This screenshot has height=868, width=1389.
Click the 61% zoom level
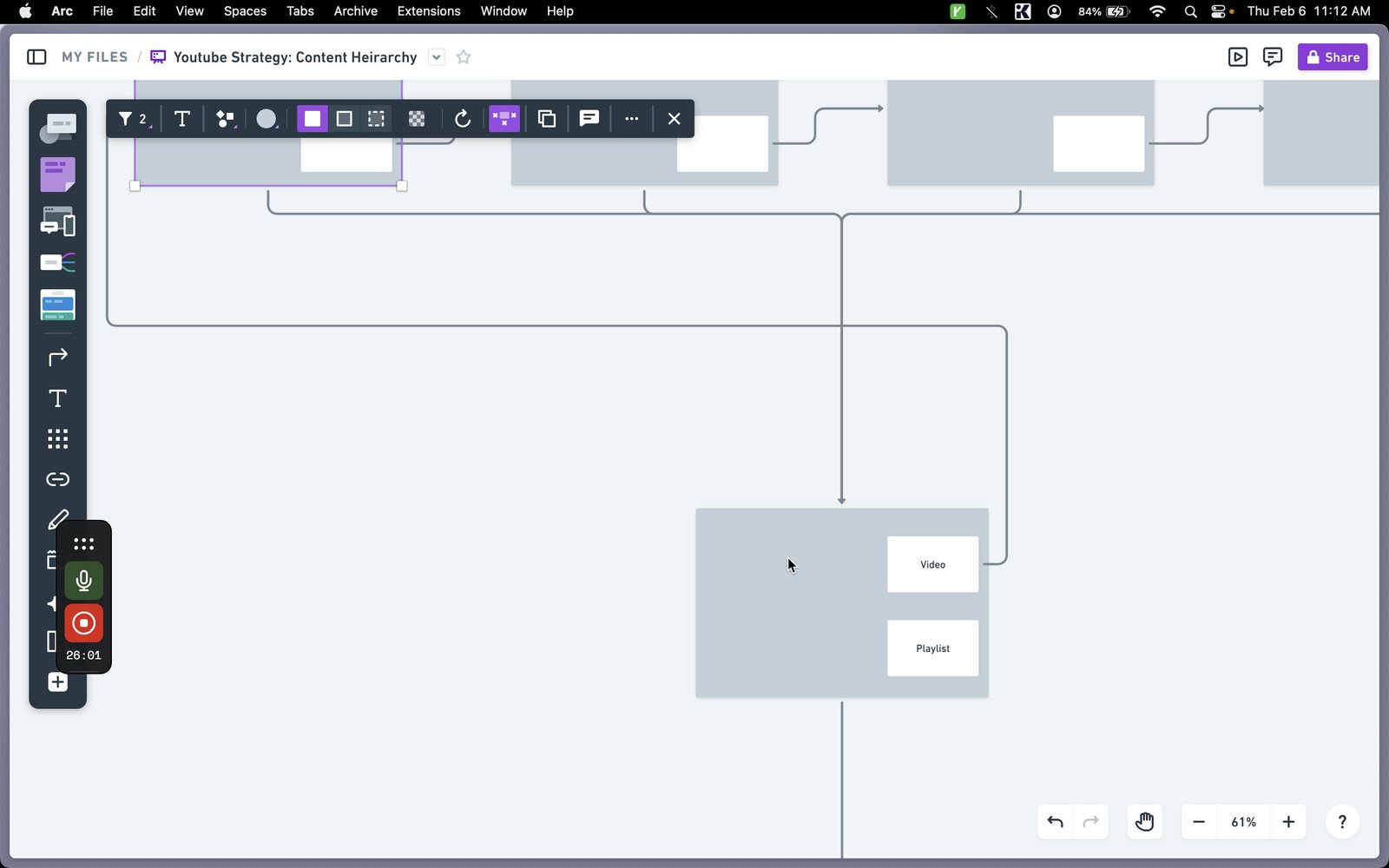[x=1244, y=822]
